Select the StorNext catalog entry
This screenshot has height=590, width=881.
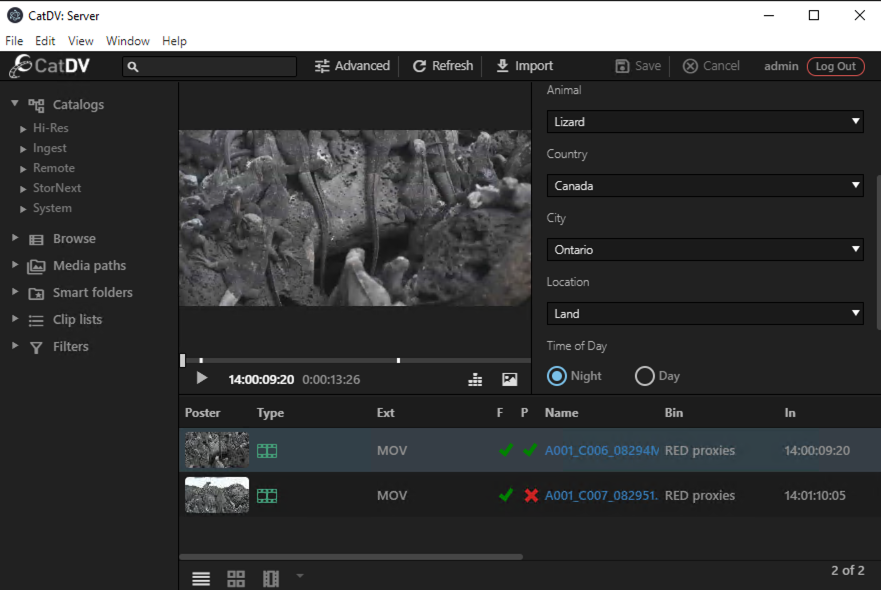[57, 188]
